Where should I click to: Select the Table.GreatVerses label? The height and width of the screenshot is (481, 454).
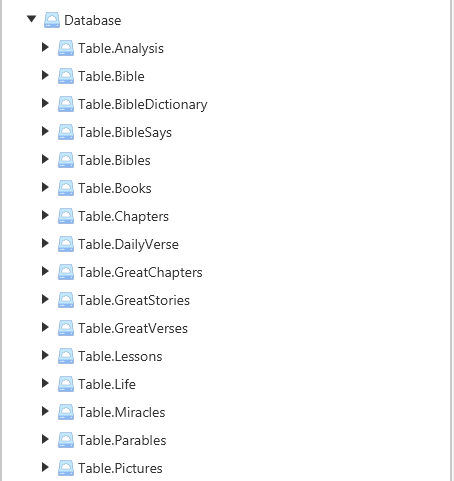tap(133, 328)
